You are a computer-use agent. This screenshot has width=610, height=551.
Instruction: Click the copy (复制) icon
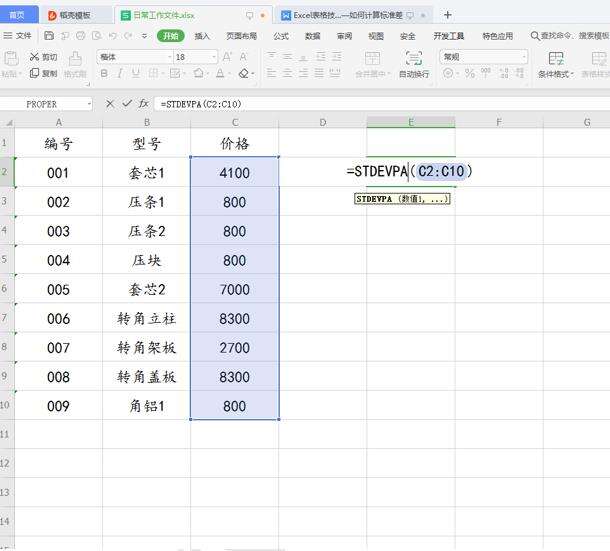click(x=35, y=73)
